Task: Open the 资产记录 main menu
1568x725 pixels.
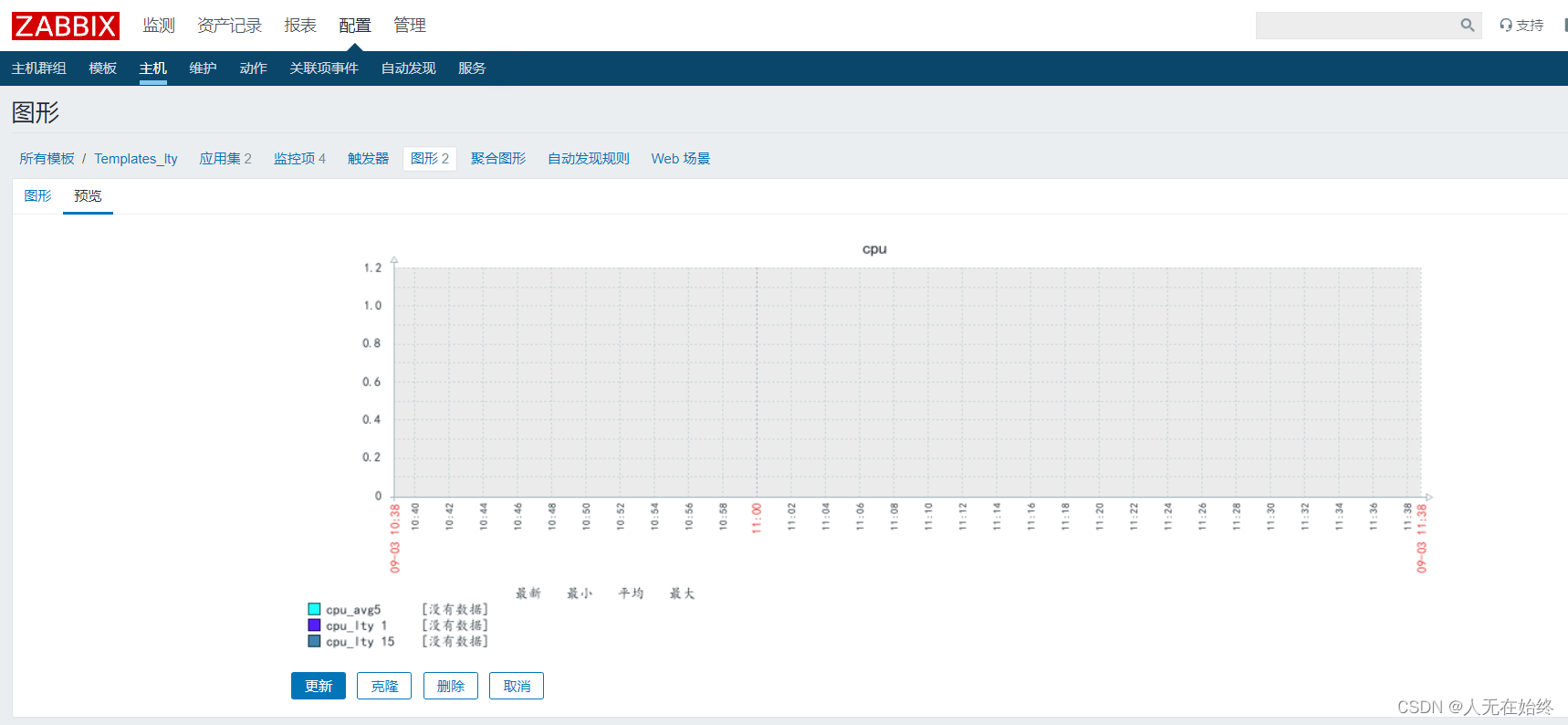Action: [229, 26]
